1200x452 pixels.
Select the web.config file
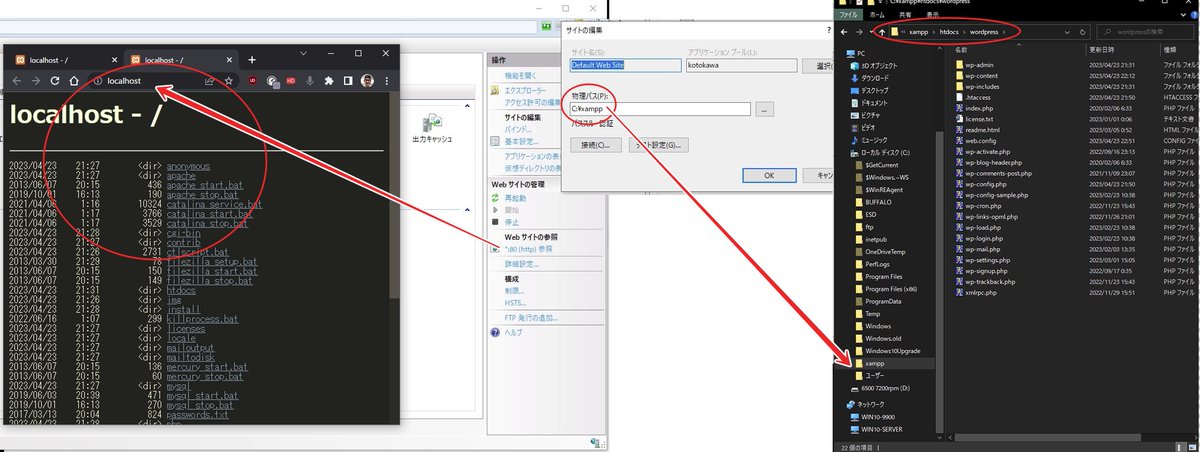[x=982, y=141]
